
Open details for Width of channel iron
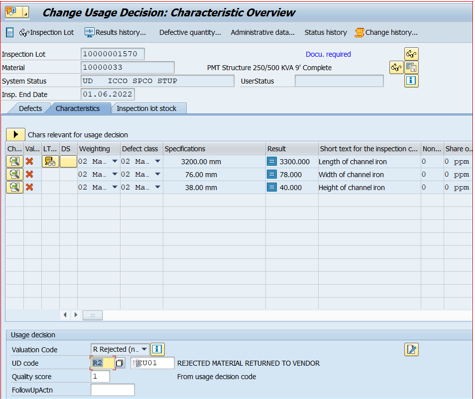(x=15, y=174)
